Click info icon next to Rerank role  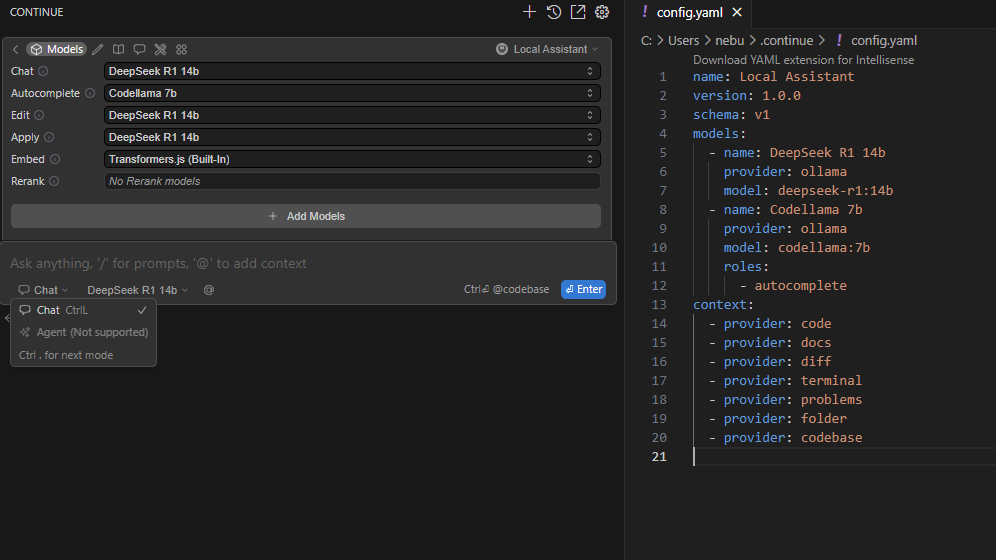click(x=54, y=182)
